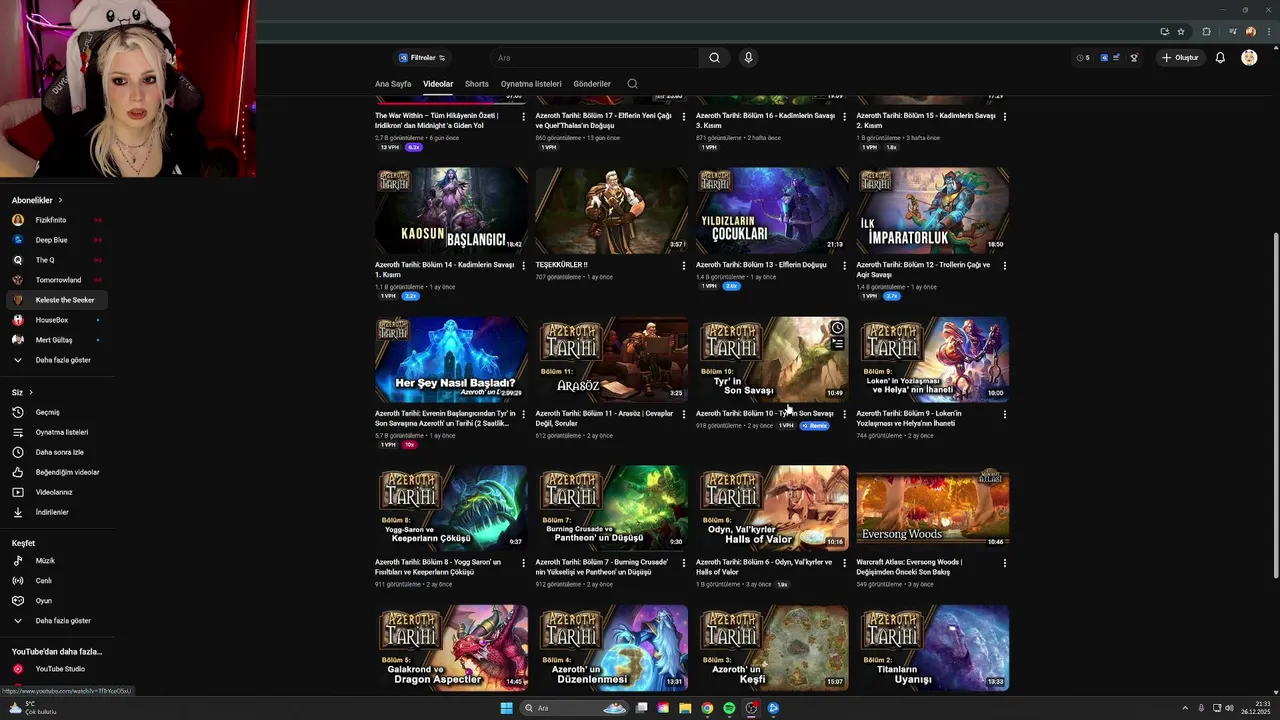The image size is (1280, 720).
Task: Open Bölüm 6 Odyn Halls of Valor title
Action: (764, 567)
